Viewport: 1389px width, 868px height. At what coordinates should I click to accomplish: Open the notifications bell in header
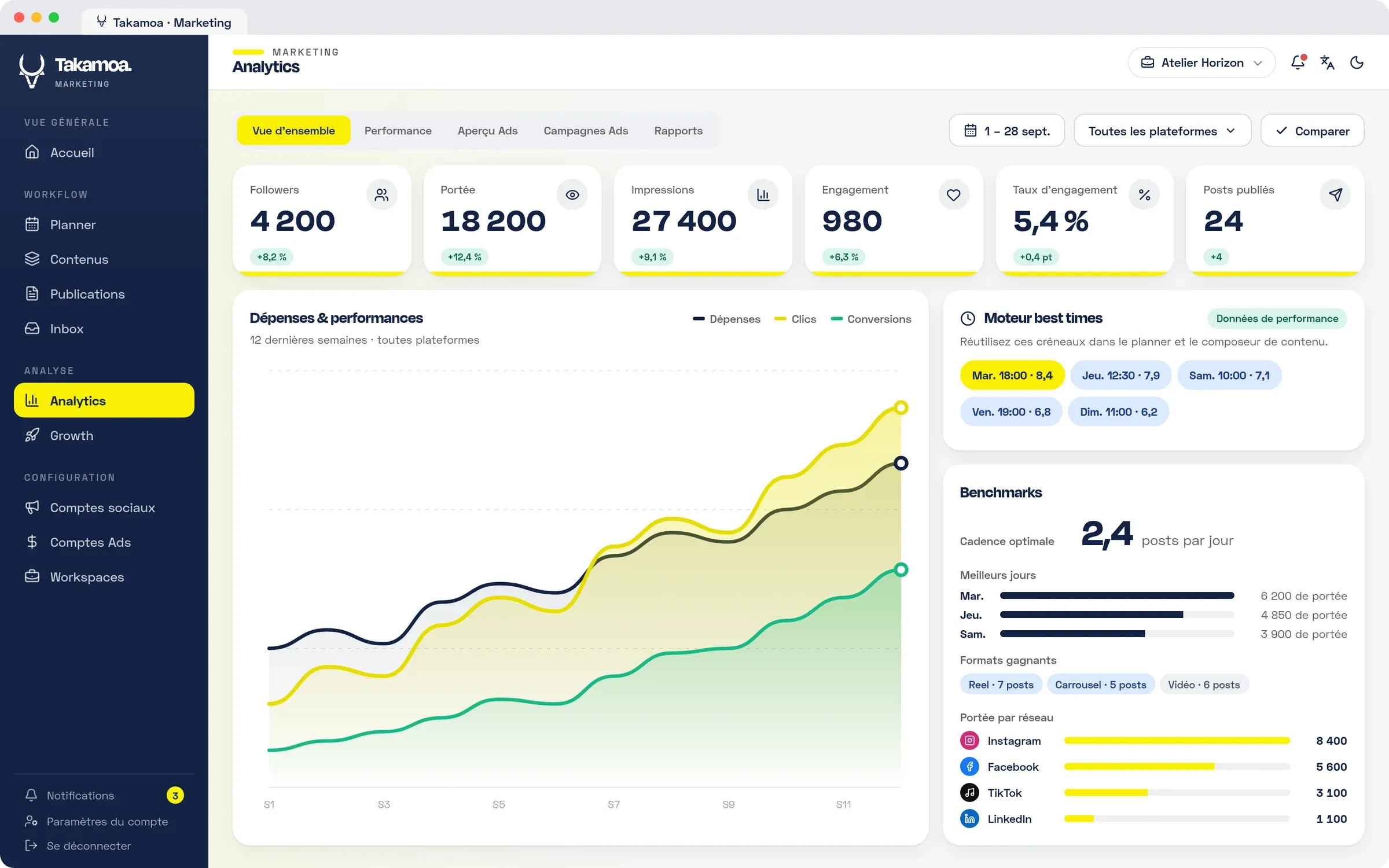pos(1298,62)
